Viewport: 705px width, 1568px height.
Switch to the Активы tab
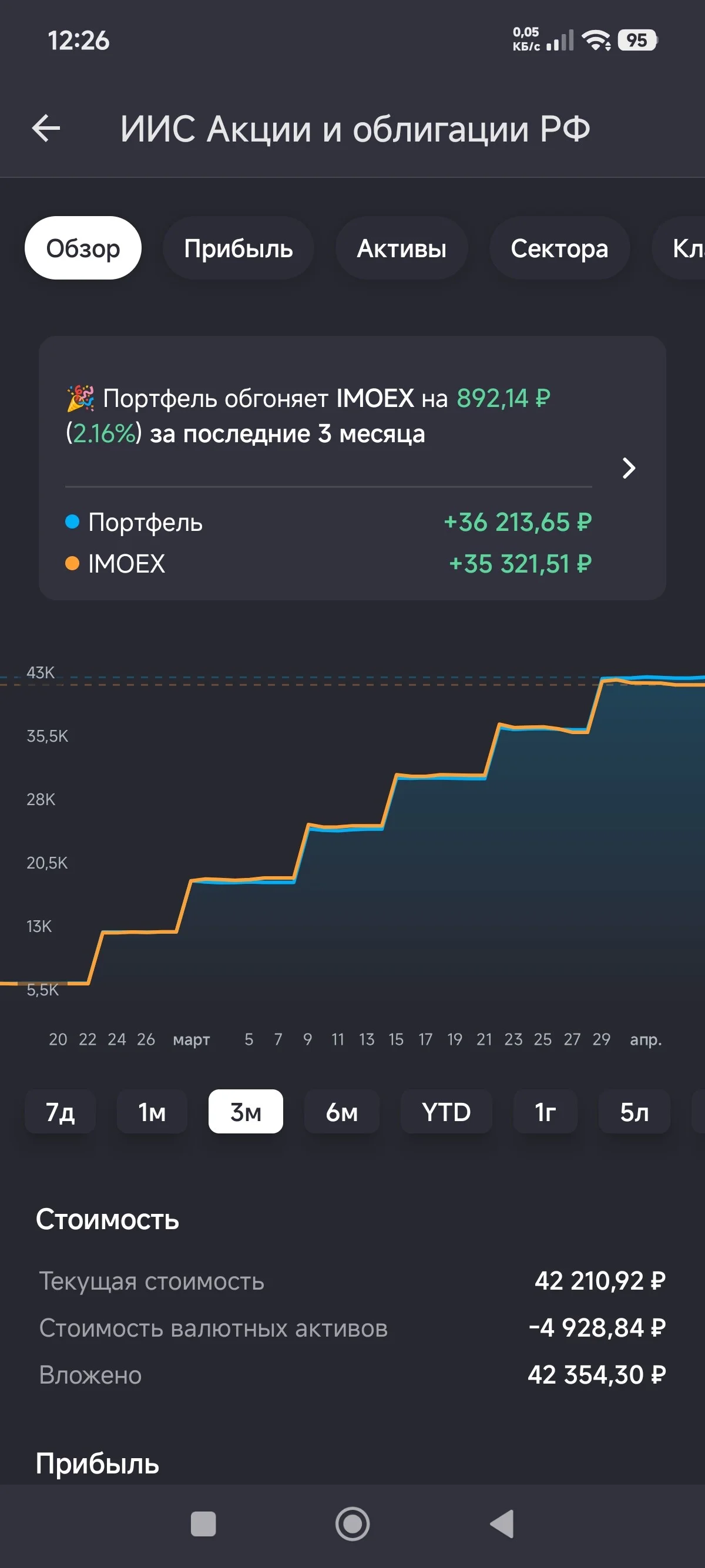click(402, 248)
